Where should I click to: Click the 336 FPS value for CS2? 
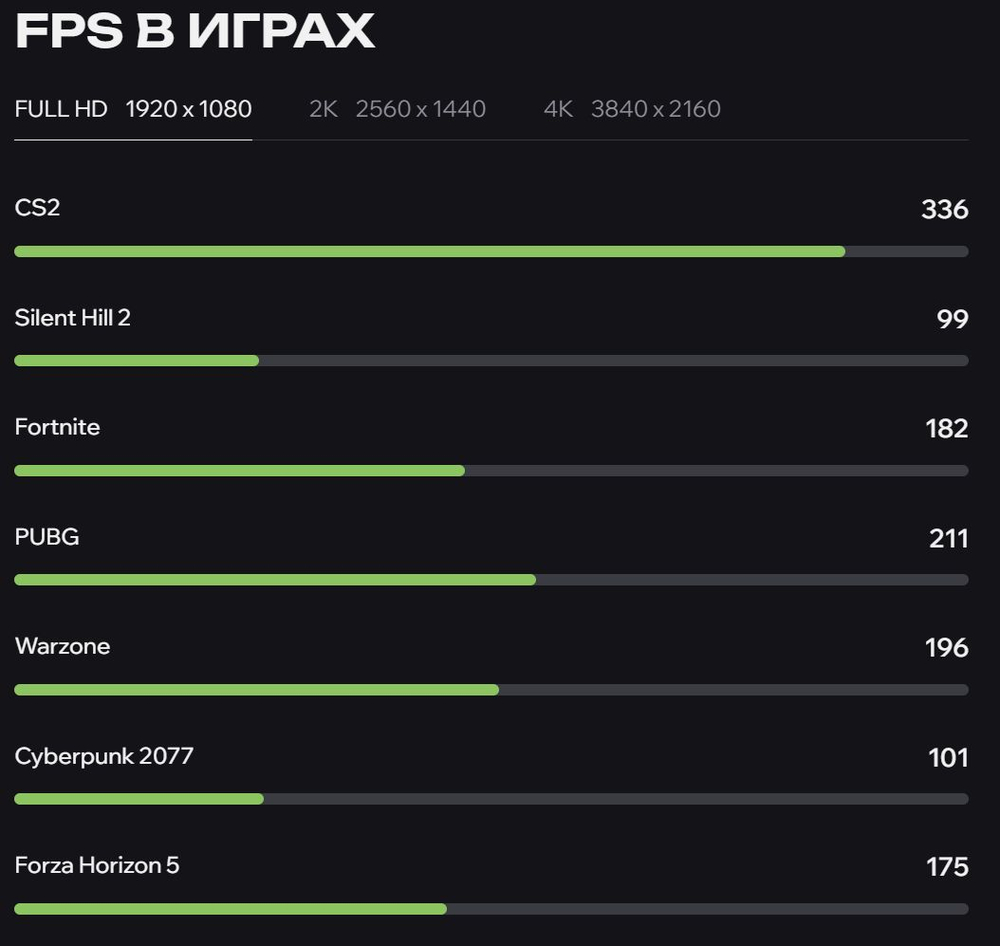pos(945,210)
